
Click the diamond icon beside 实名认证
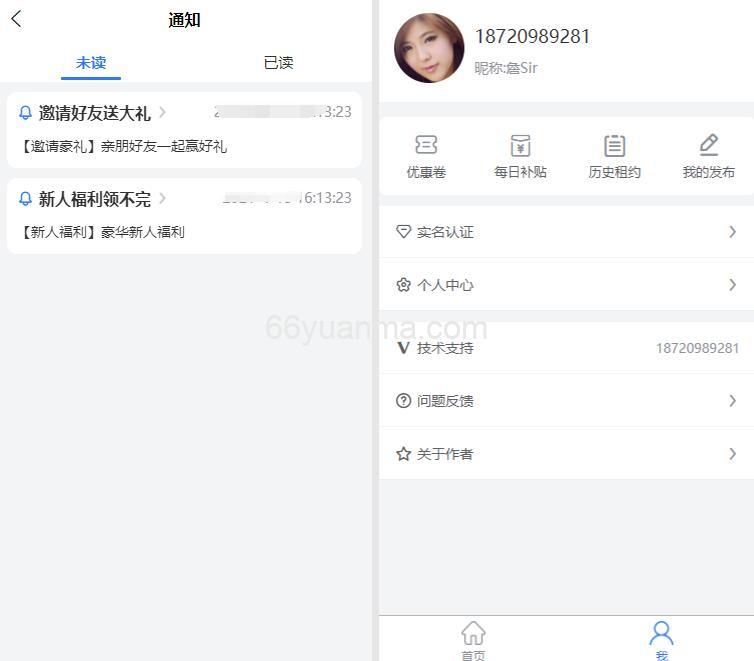[x=403, y=232]
